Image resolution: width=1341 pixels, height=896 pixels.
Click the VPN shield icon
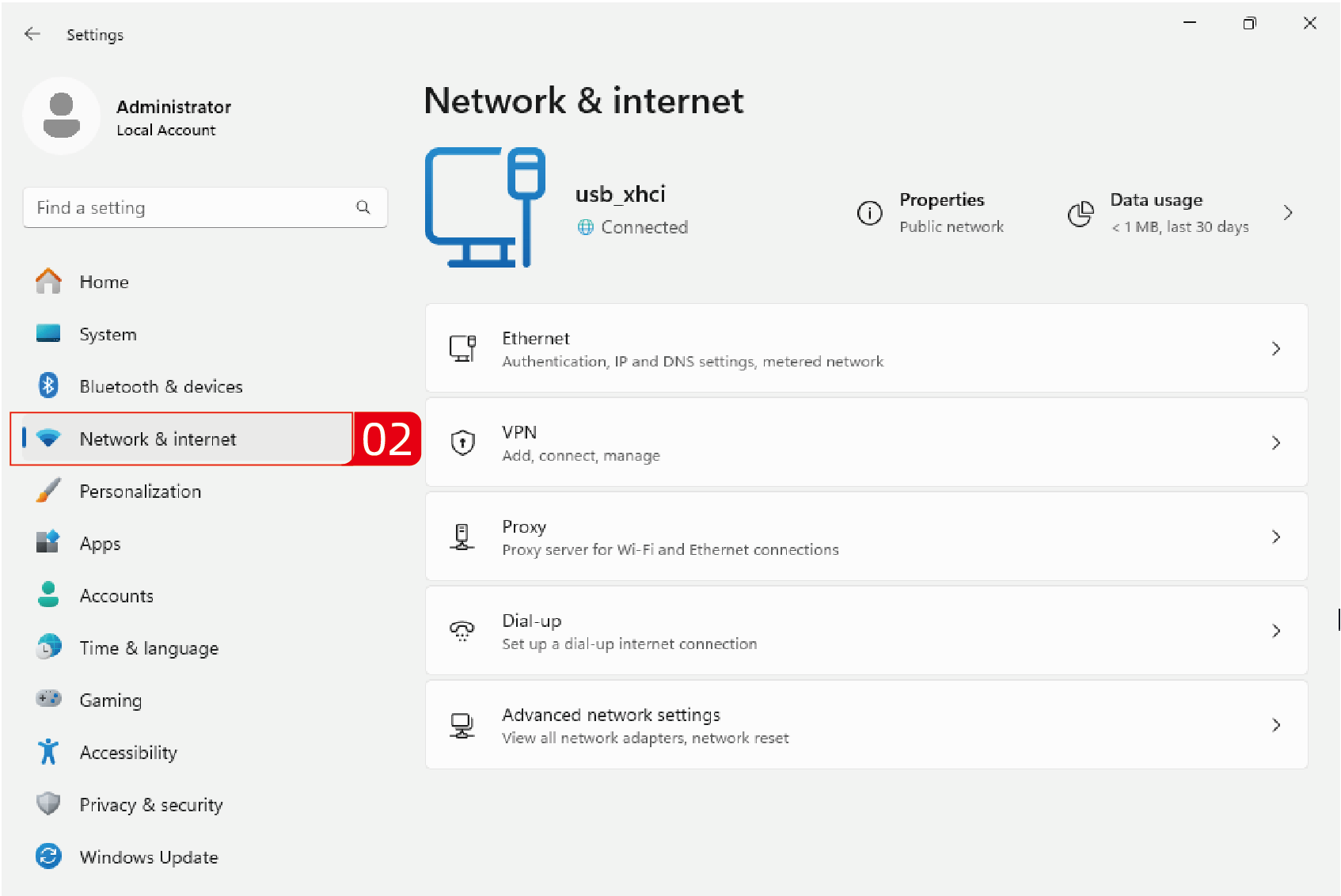pos(462,442)
